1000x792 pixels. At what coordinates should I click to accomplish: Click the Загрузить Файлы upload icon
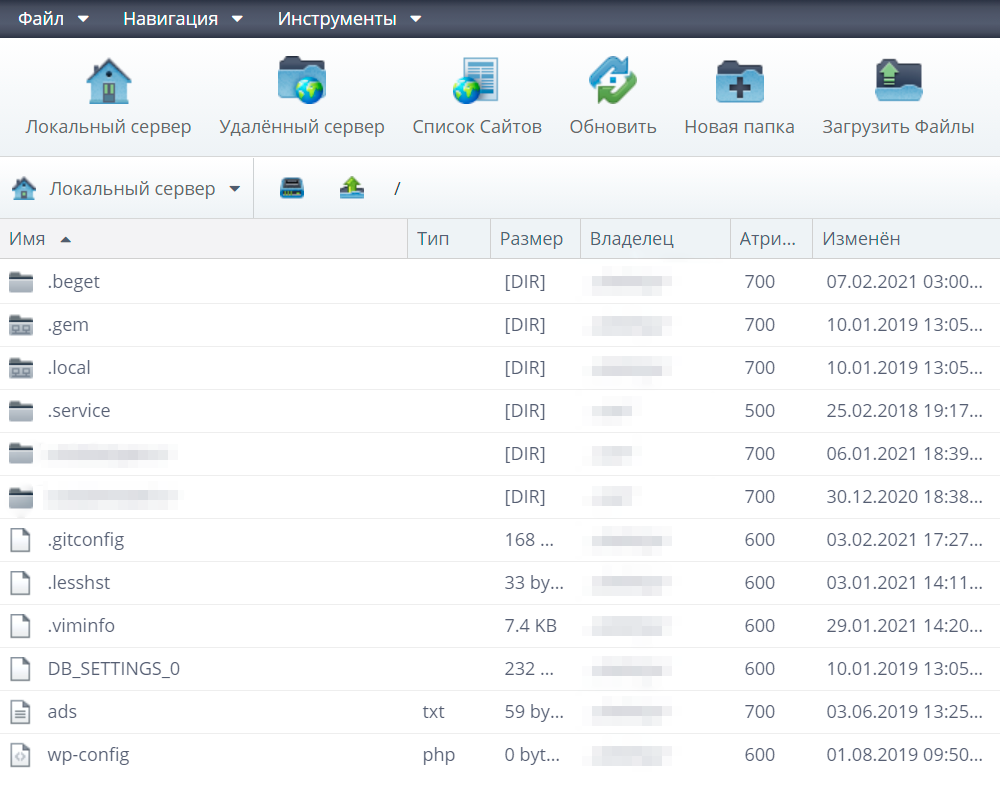click(897, 82)
